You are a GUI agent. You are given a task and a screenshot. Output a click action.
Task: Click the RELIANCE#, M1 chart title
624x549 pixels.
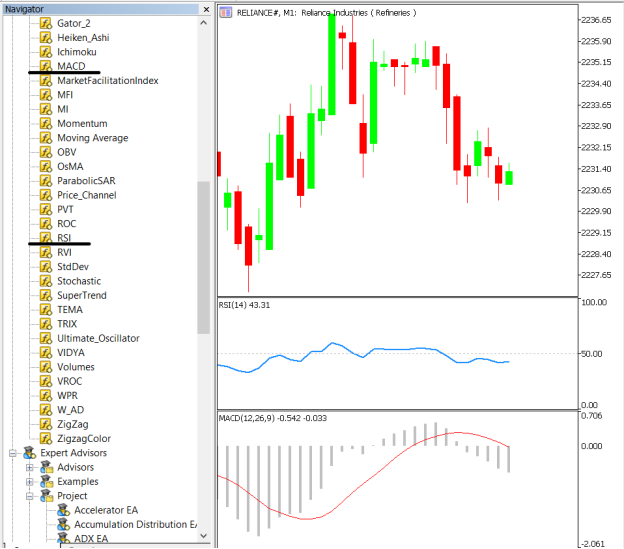click(326, 13)
